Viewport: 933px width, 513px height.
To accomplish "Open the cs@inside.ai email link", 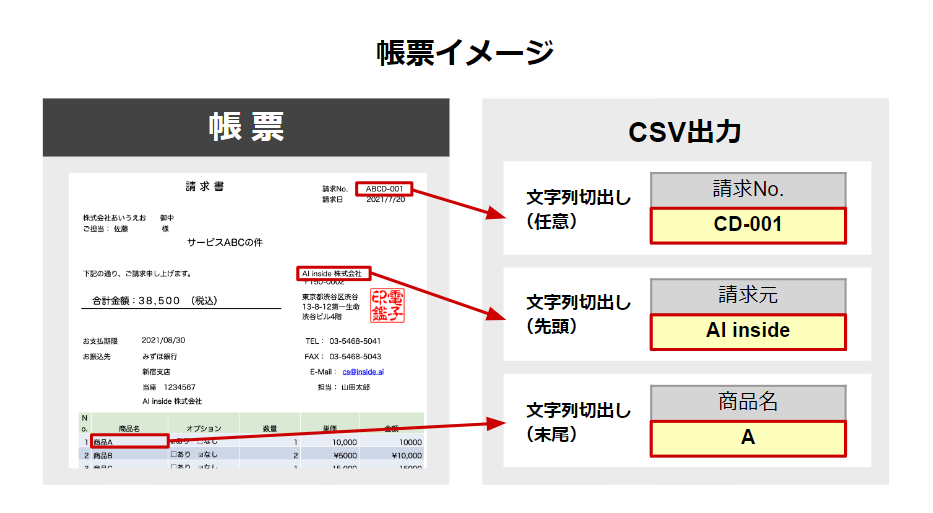I will click(x=363, y=372).
